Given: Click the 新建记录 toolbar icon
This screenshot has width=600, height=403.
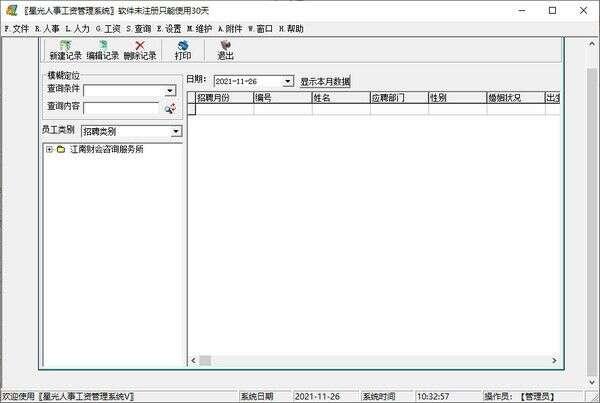Looking at the screenshot, I should (65, 45).
